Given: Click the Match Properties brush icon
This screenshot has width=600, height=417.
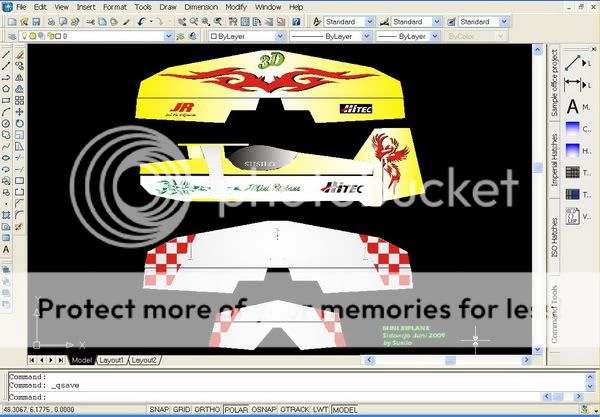Looking at the screenshot, I should tap(126, 22).
